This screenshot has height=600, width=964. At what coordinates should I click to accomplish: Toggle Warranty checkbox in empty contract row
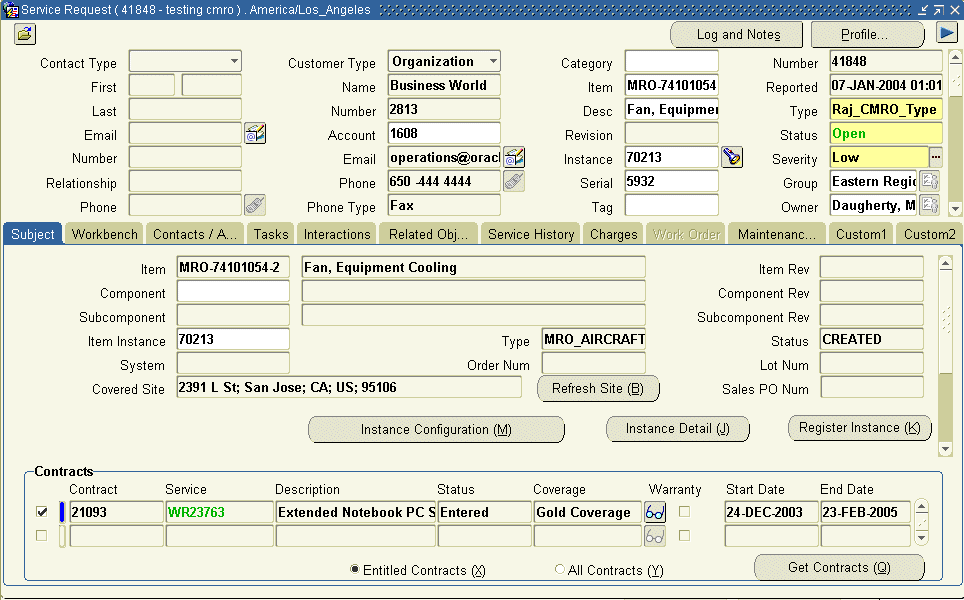[x=684, y=535]
